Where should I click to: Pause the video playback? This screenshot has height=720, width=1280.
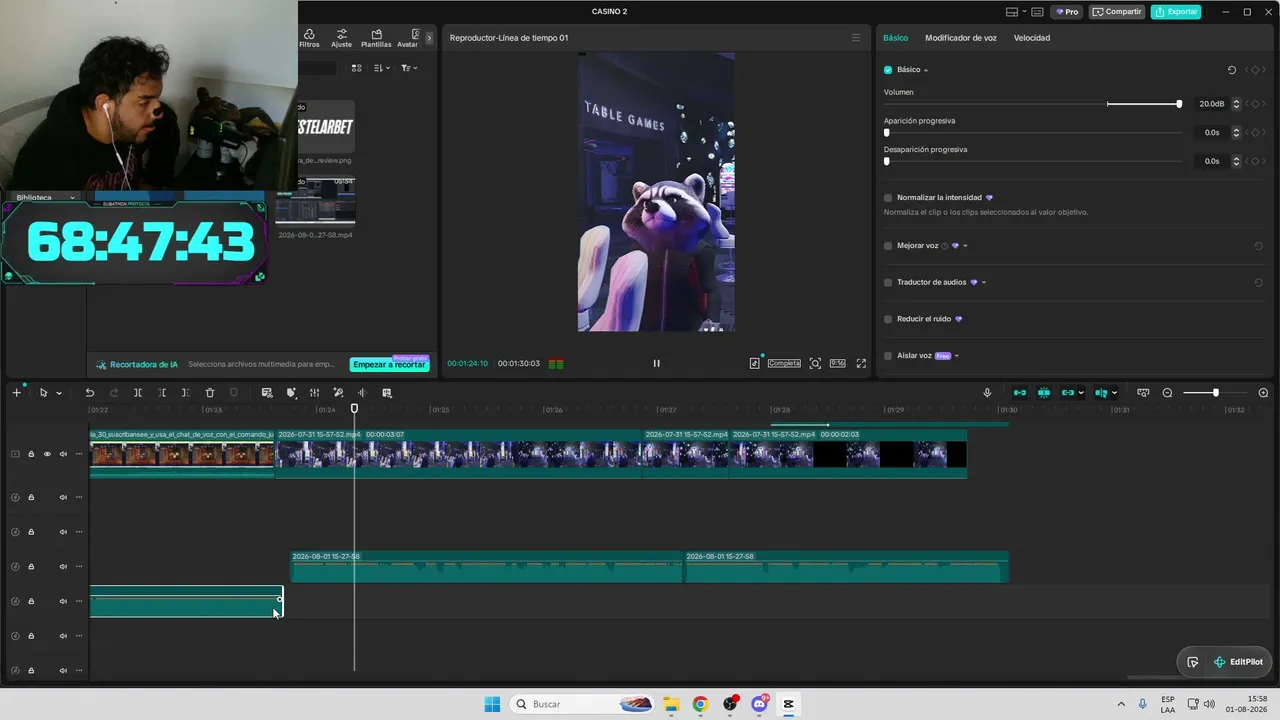[x=656, y=363]
